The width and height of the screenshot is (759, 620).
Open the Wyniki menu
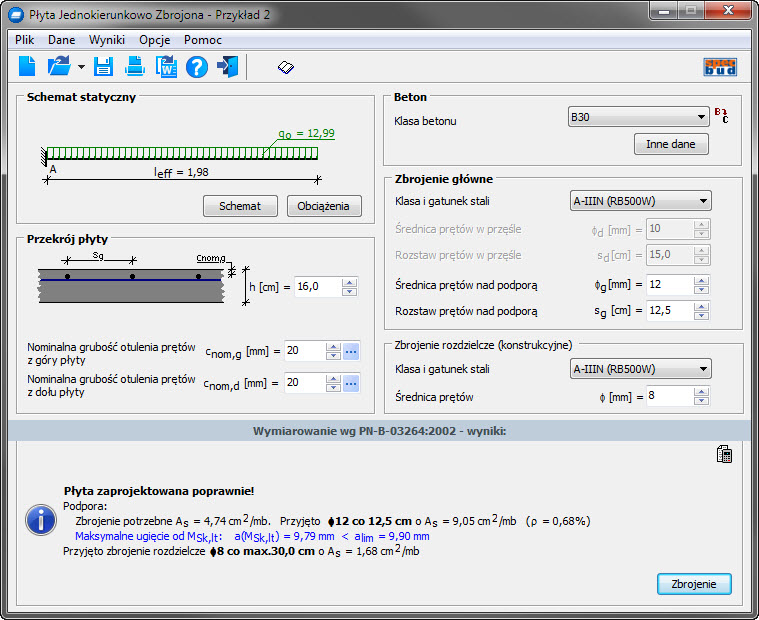(106, 40)
